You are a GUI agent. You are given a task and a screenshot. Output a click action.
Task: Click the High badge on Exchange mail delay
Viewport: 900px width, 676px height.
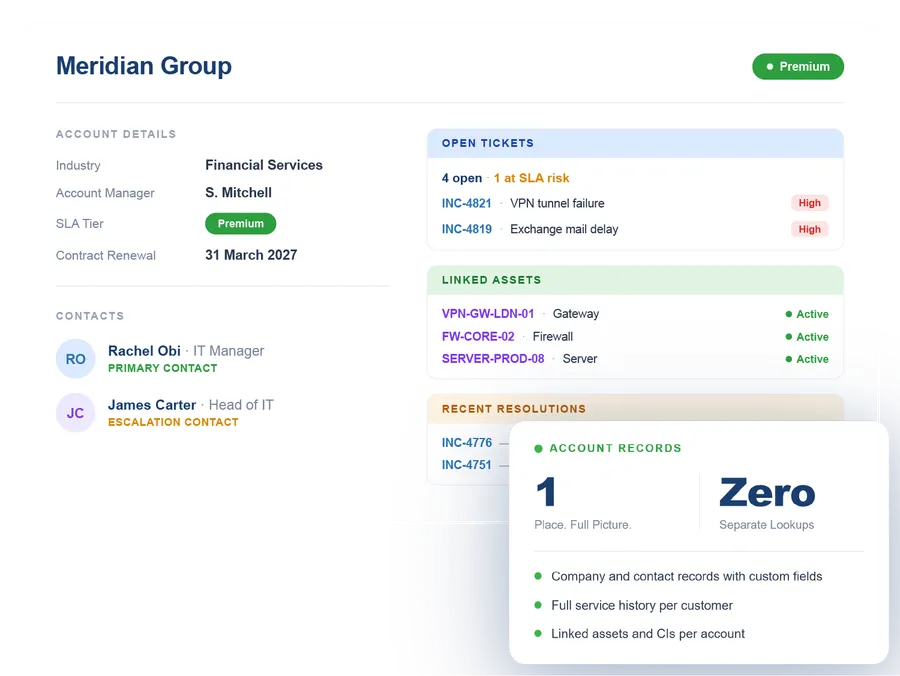[x=809, y=229]
